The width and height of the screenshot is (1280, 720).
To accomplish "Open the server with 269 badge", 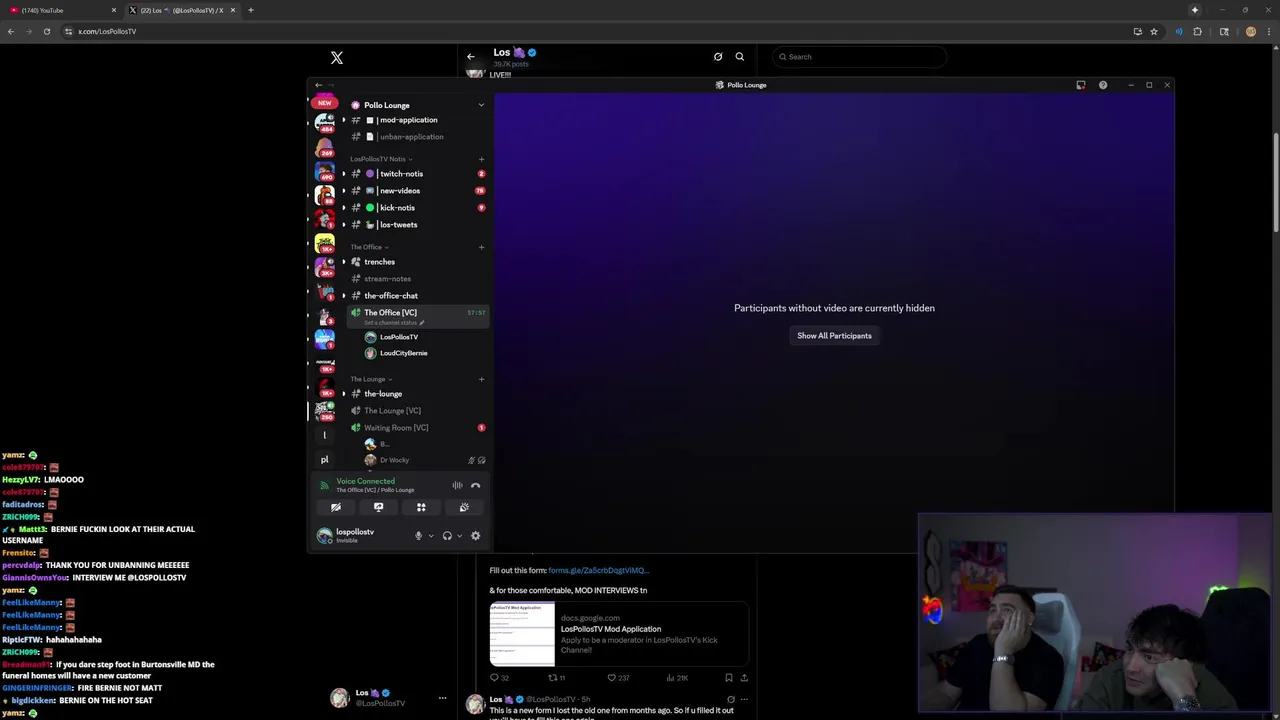I will [324, 147].
